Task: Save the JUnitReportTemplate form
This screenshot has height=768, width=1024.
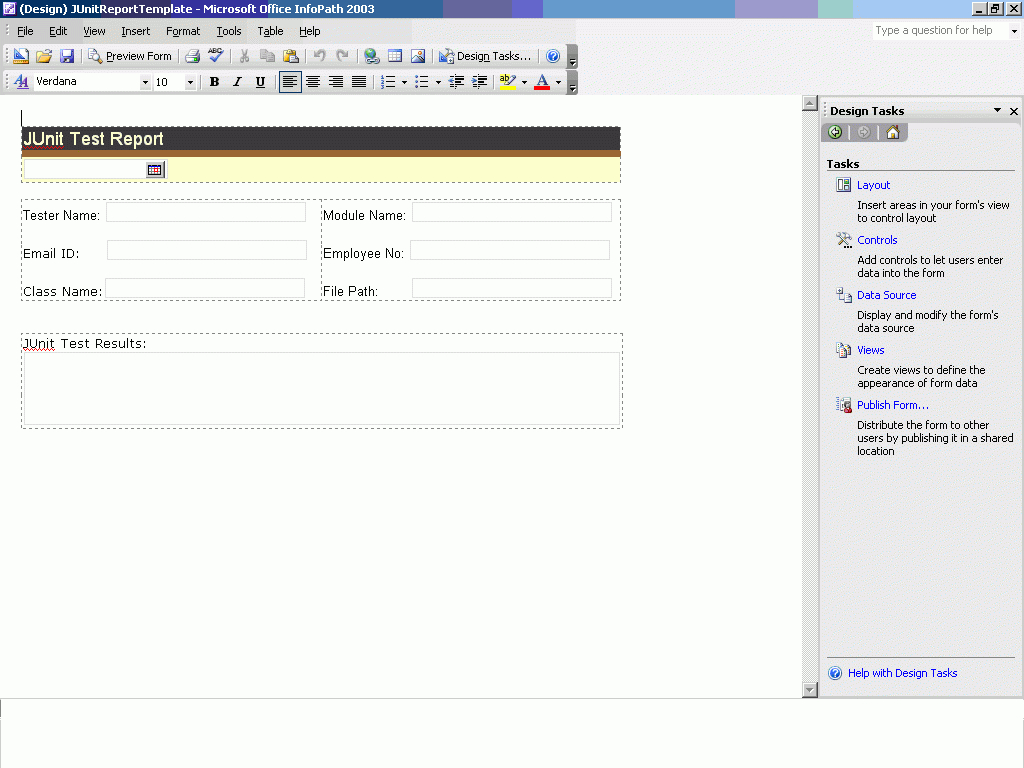Action: tap(66, 56)
